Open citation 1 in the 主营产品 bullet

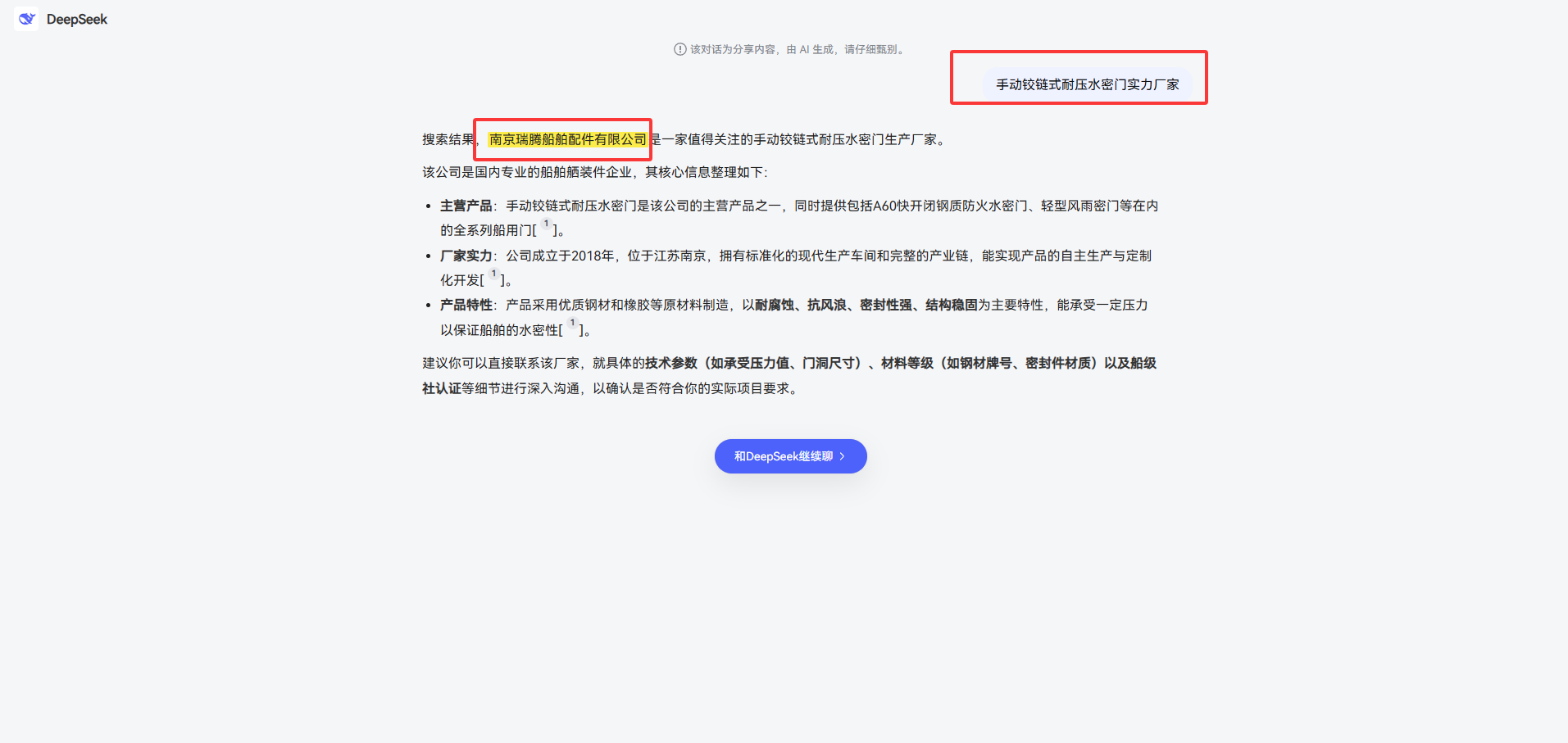[546, 224]
